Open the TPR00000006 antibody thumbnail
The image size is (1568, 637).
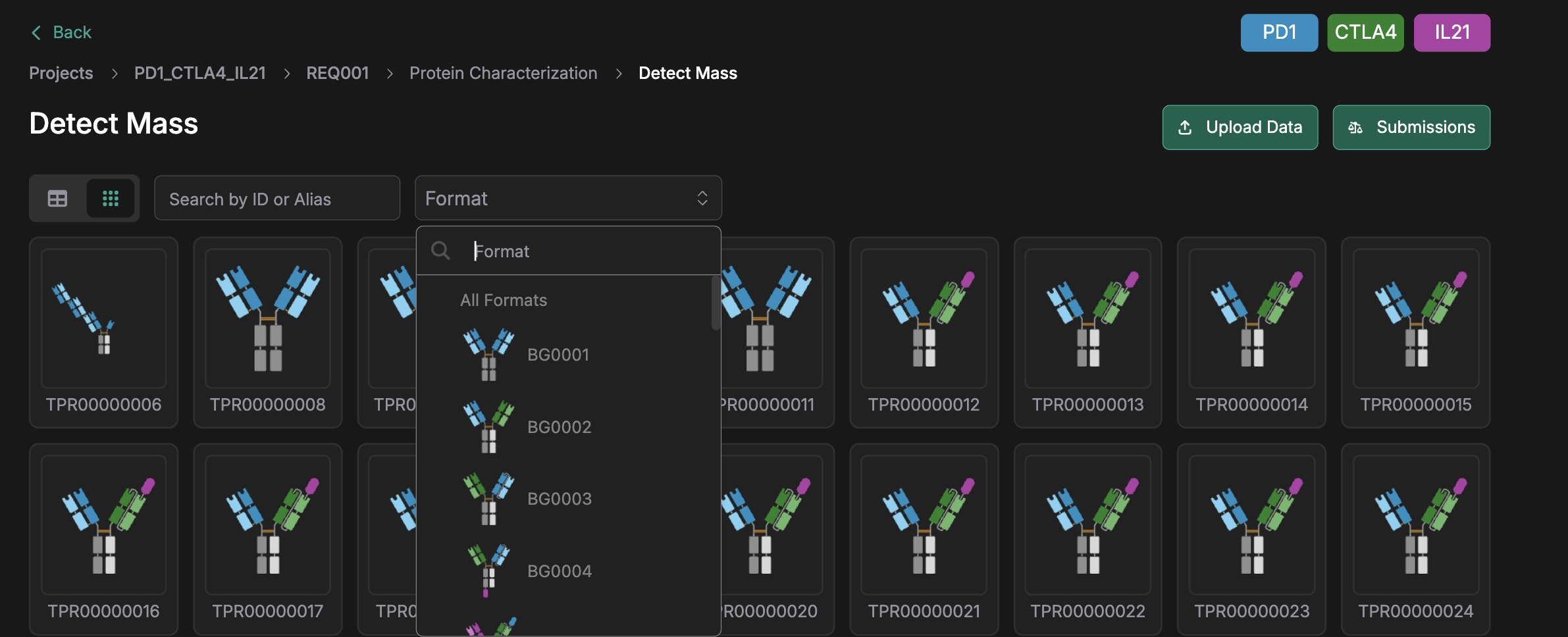coord(104,318)
